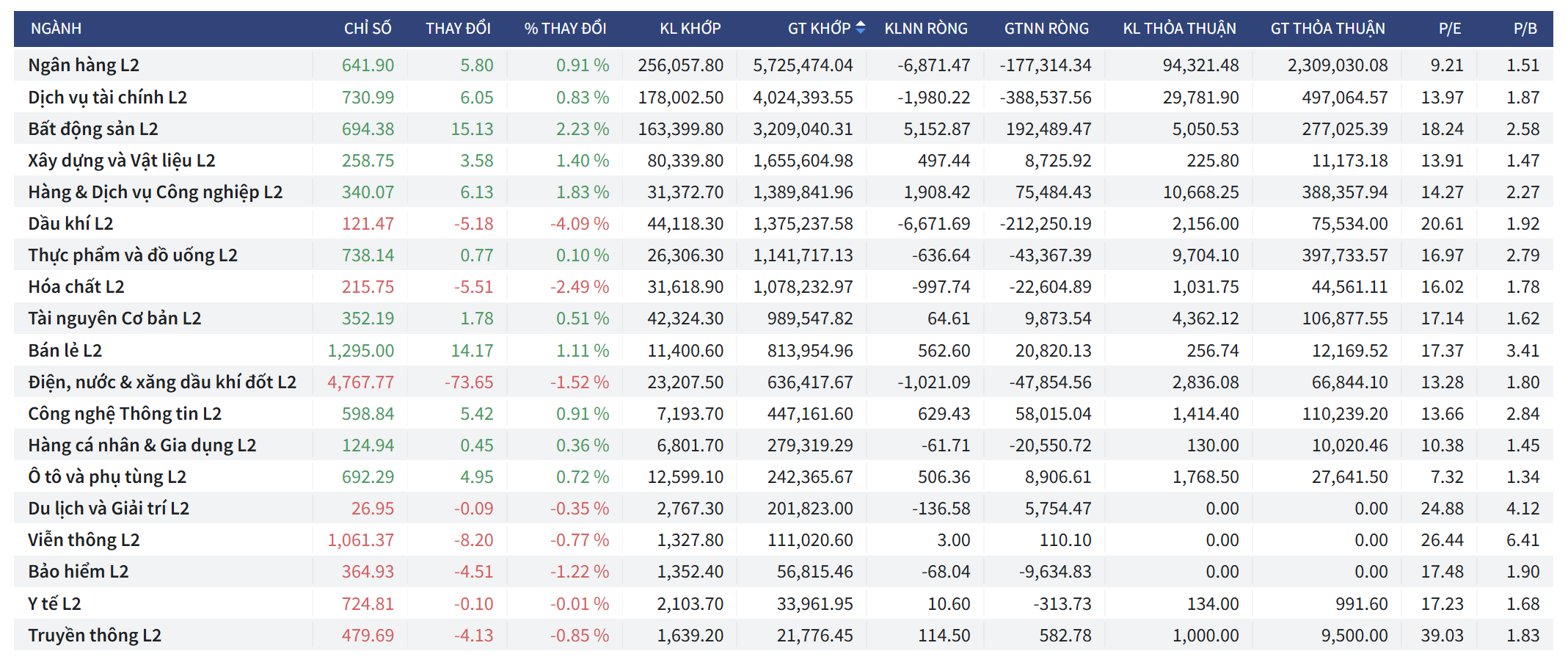Click the % THAY ĐỔI column header
Viewport: 1568px width, 662px height.
coord(565,29)
